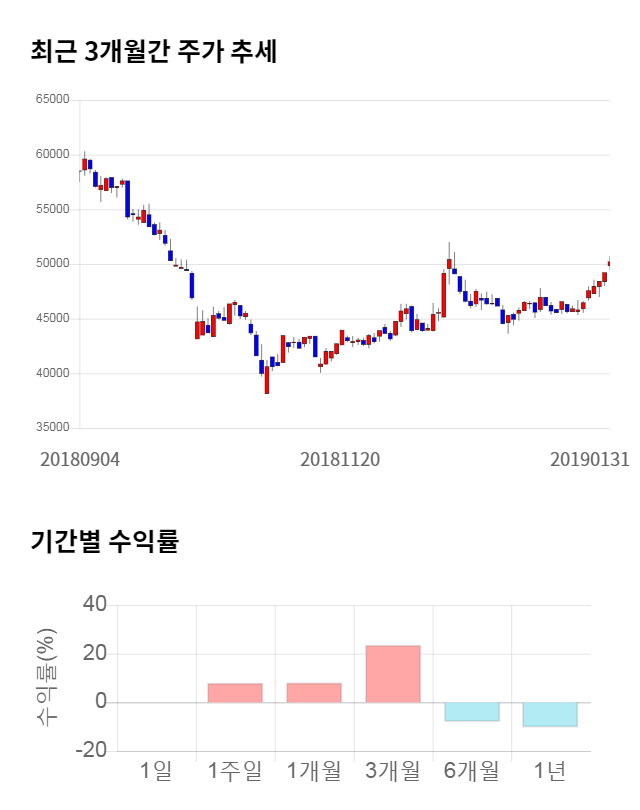
Task: Click the -20 percent axis label
Action: tap(90, 751)
